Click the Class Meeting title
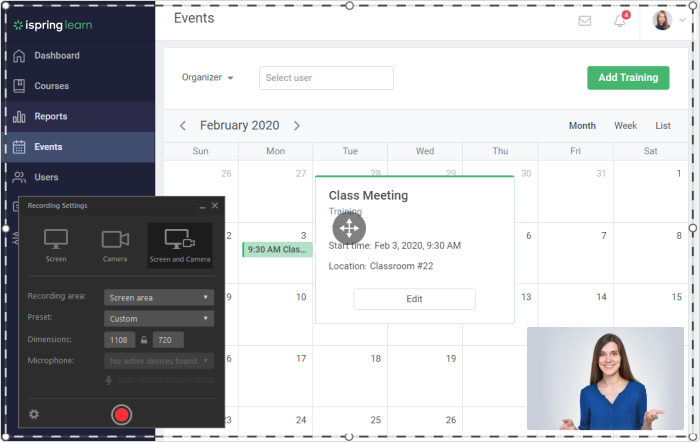The width and height of the screenshot is (700, 442). pyautogui.click(x=368, y=196)
